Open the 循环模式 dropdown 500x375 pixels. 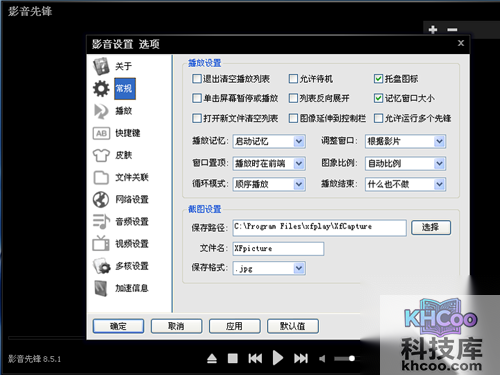269,184
